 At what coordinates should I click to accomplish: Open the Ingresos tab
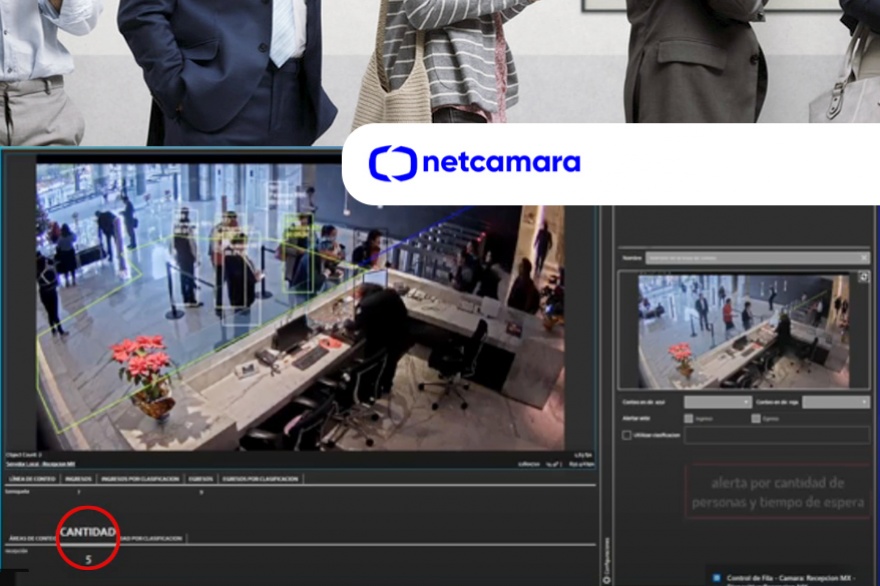[78, 479]
